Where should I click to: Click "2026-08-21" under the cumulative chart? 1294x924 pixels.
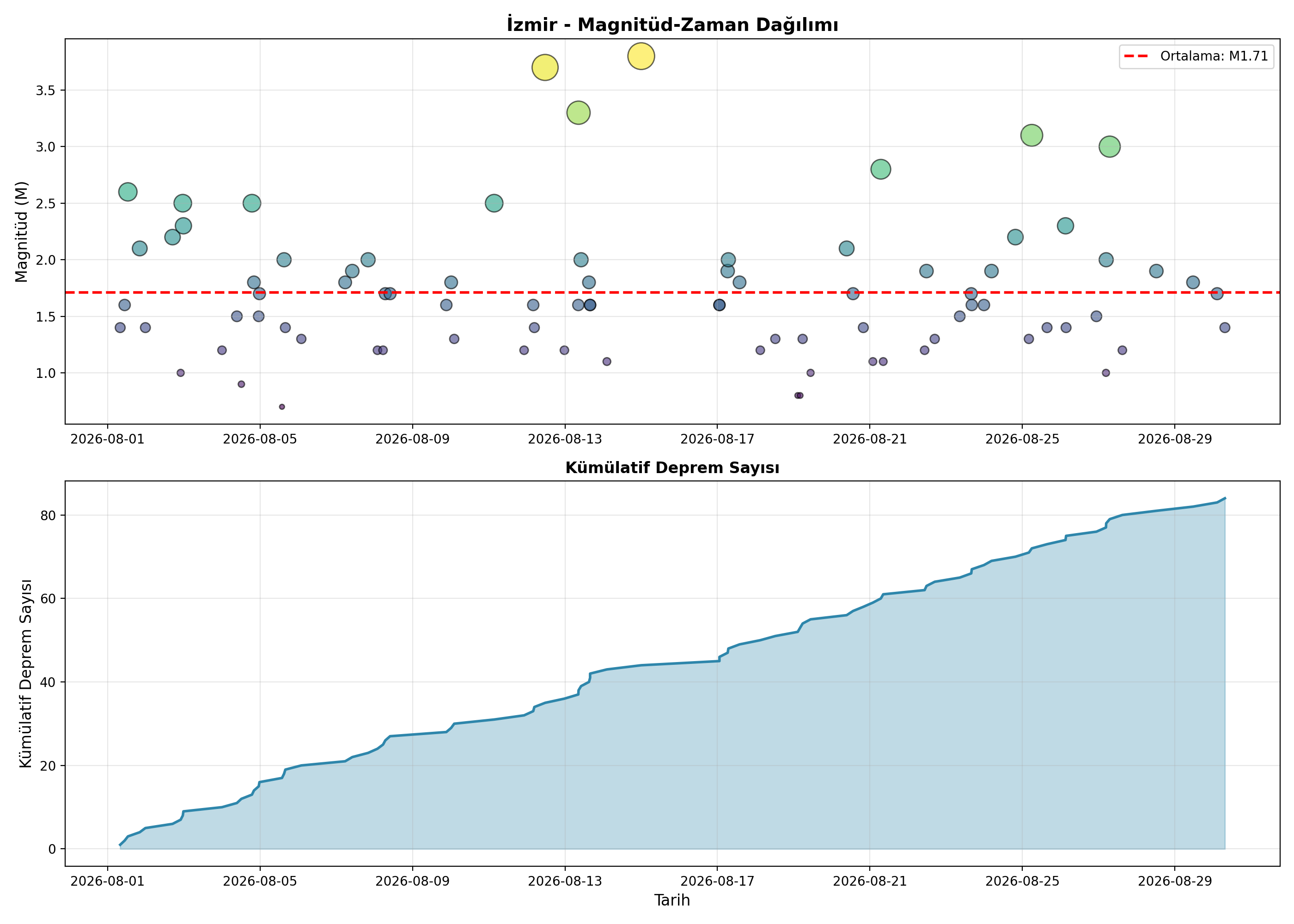tap(870, 881)
